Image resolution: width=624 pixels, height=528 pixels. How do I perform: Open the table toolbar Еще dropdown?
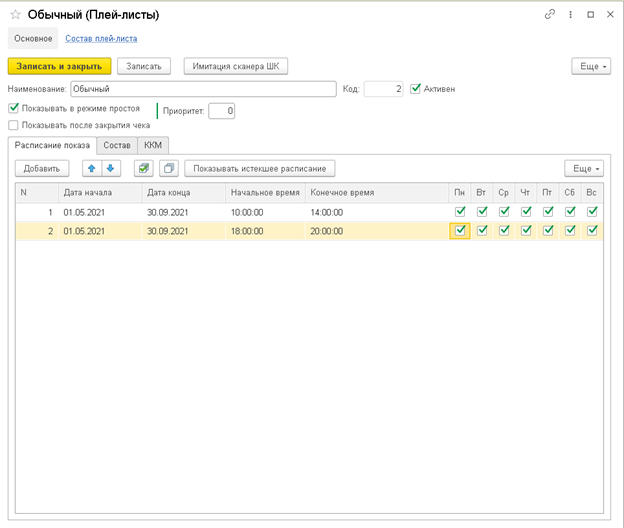583,168
